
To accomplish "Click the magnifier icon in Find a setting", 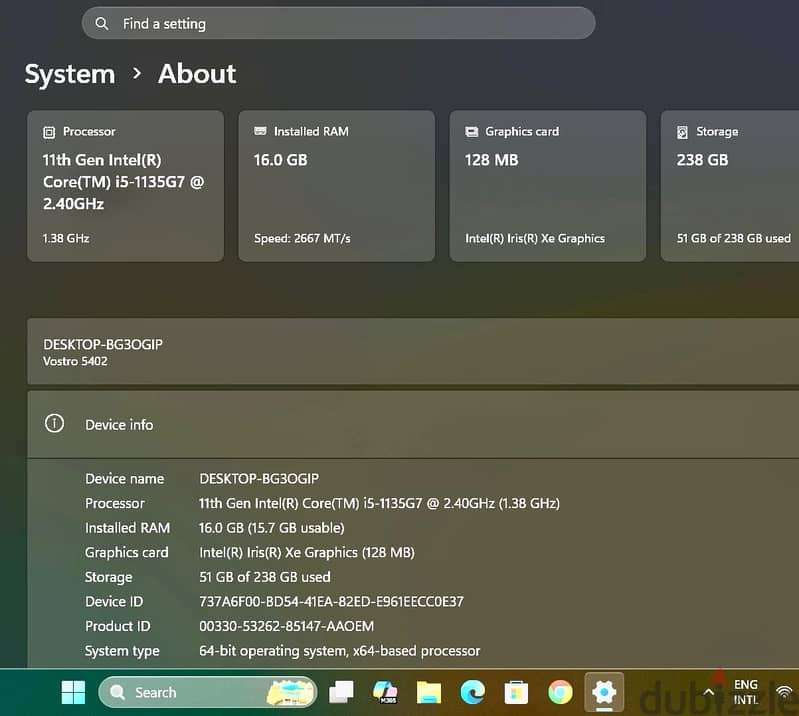I will [x=102, y=23].
